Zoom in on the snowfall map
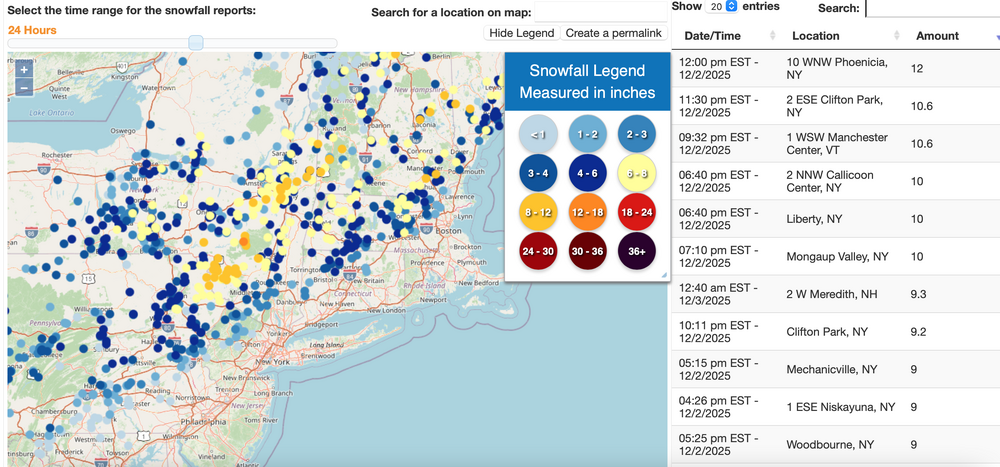 tap(24, 70)
